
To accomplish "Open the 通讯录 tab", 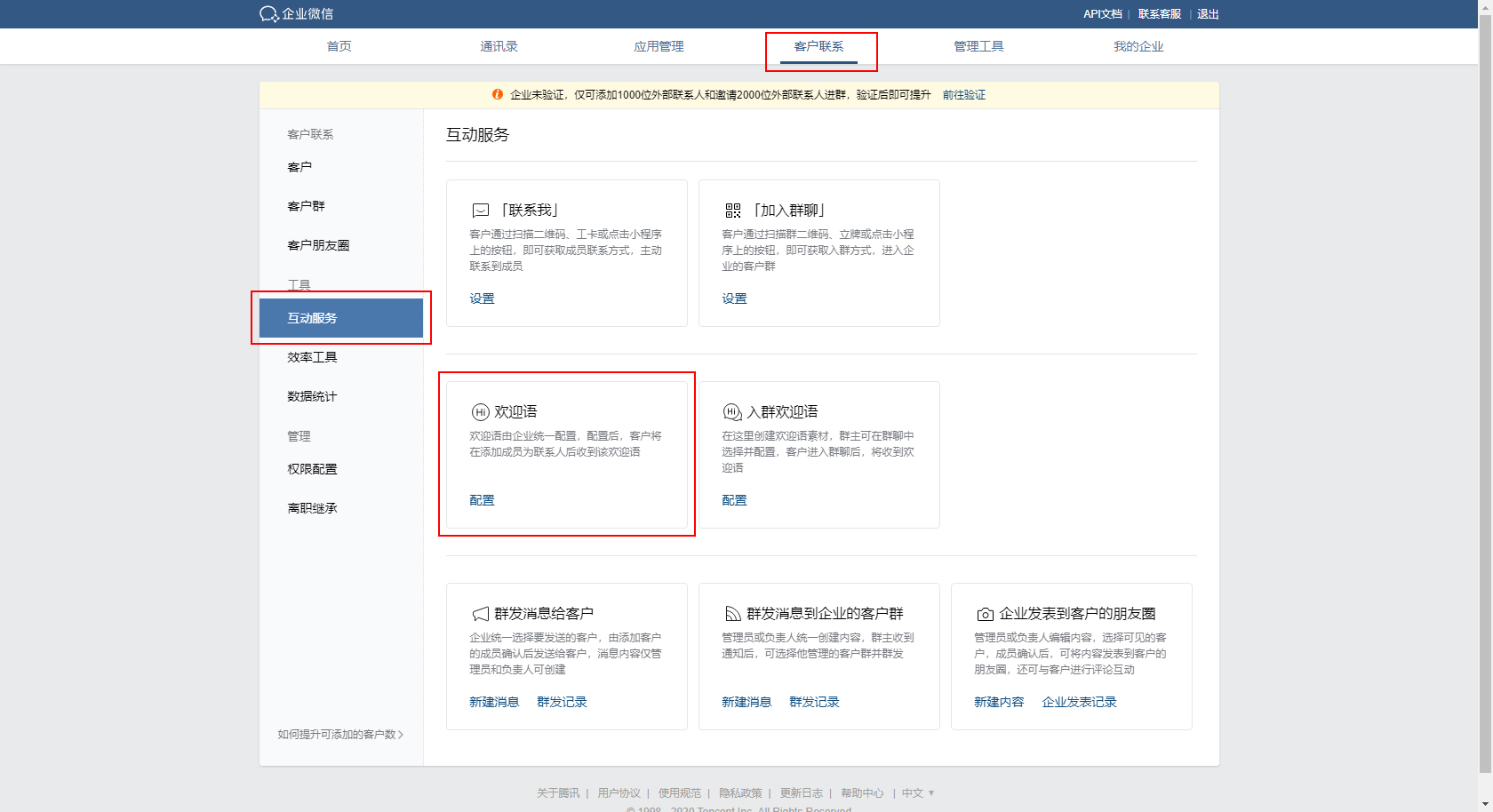I will click(x=499, y=46).
